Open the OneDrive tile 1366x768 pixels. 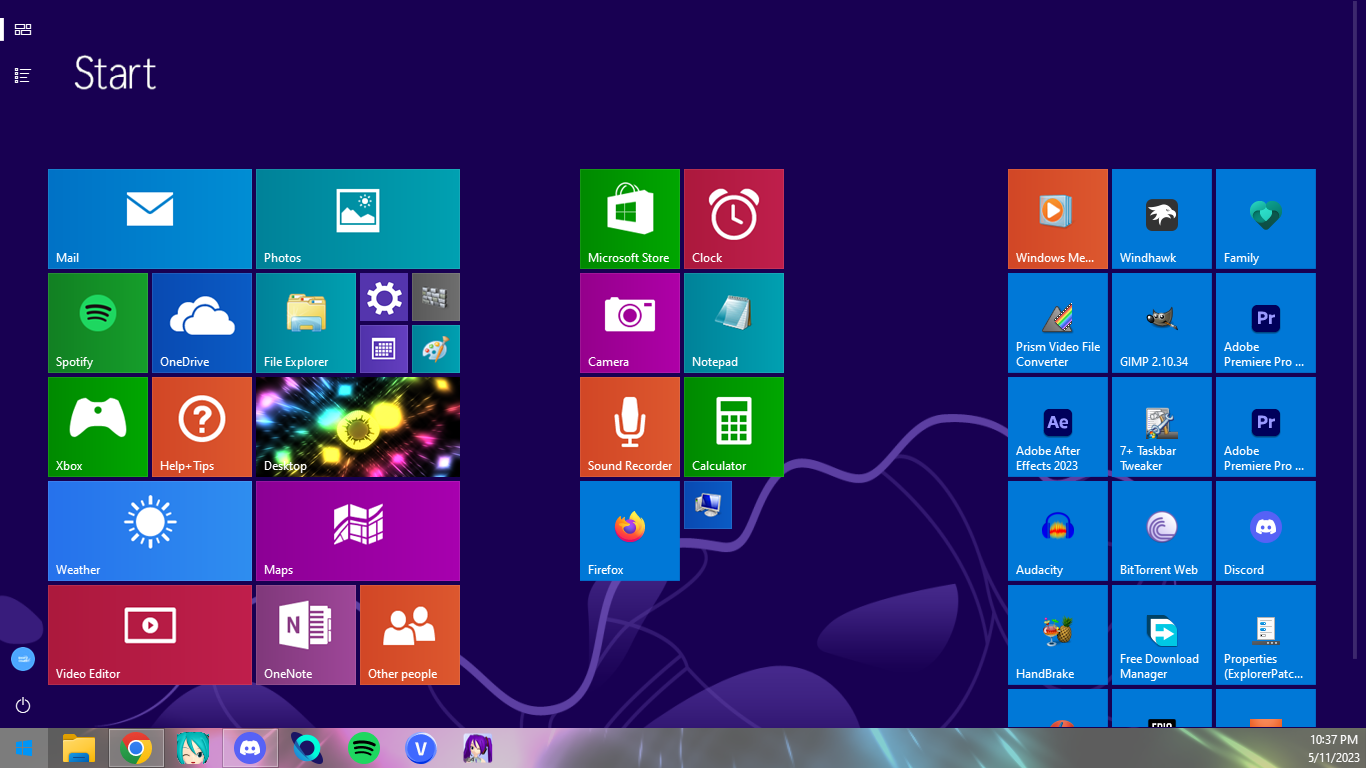[202, 323]
